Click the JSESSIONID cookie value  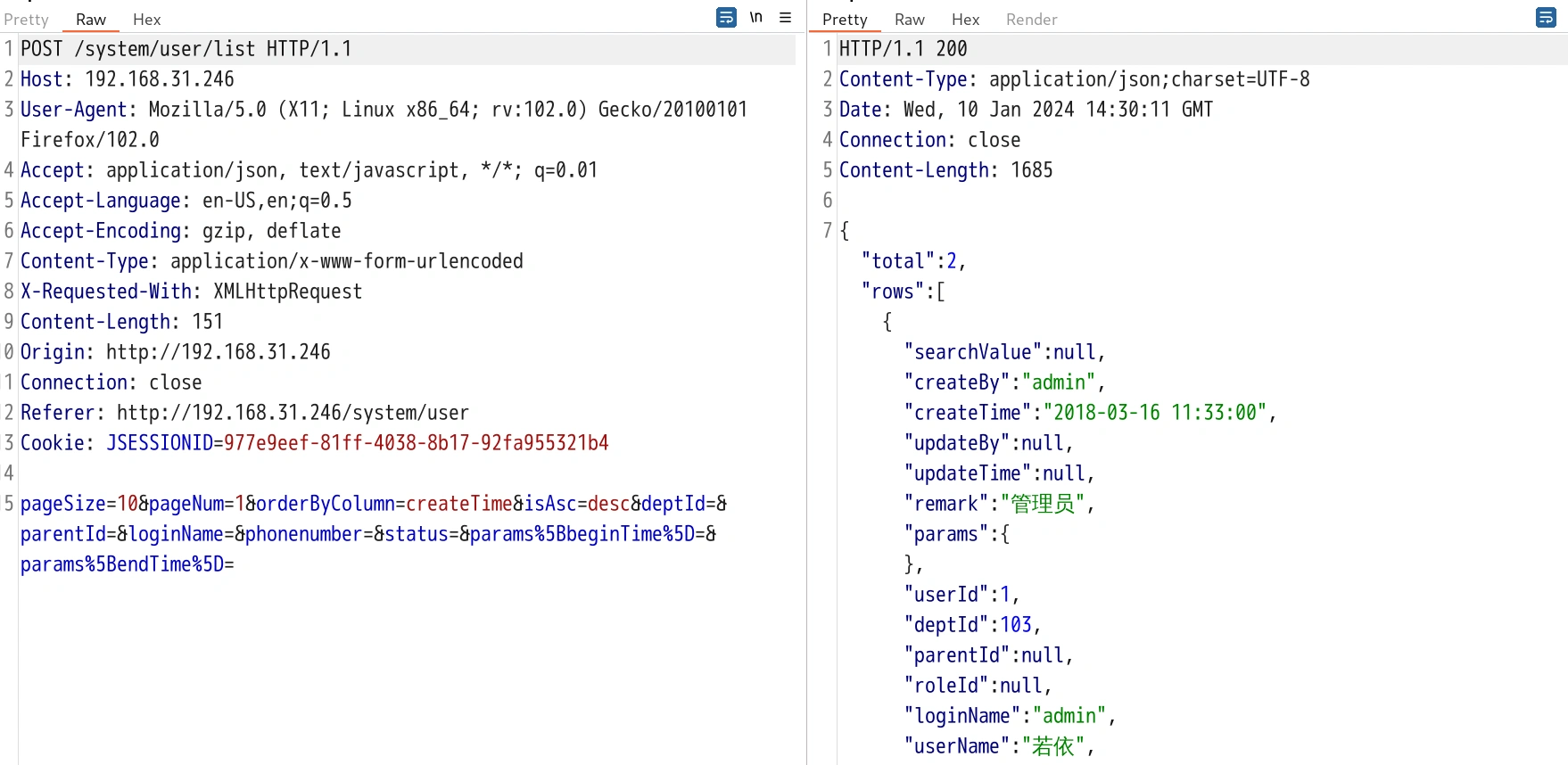click(416, 443)
